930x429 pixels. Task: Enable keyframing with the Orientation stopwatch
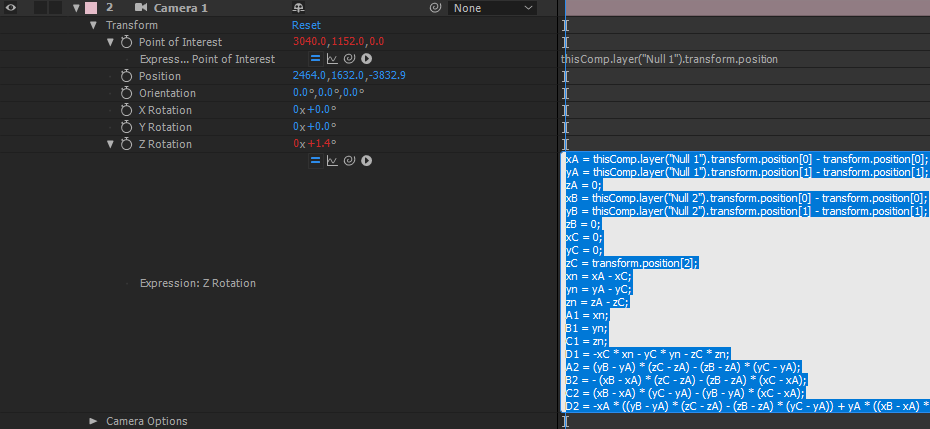tap(126, 93)
